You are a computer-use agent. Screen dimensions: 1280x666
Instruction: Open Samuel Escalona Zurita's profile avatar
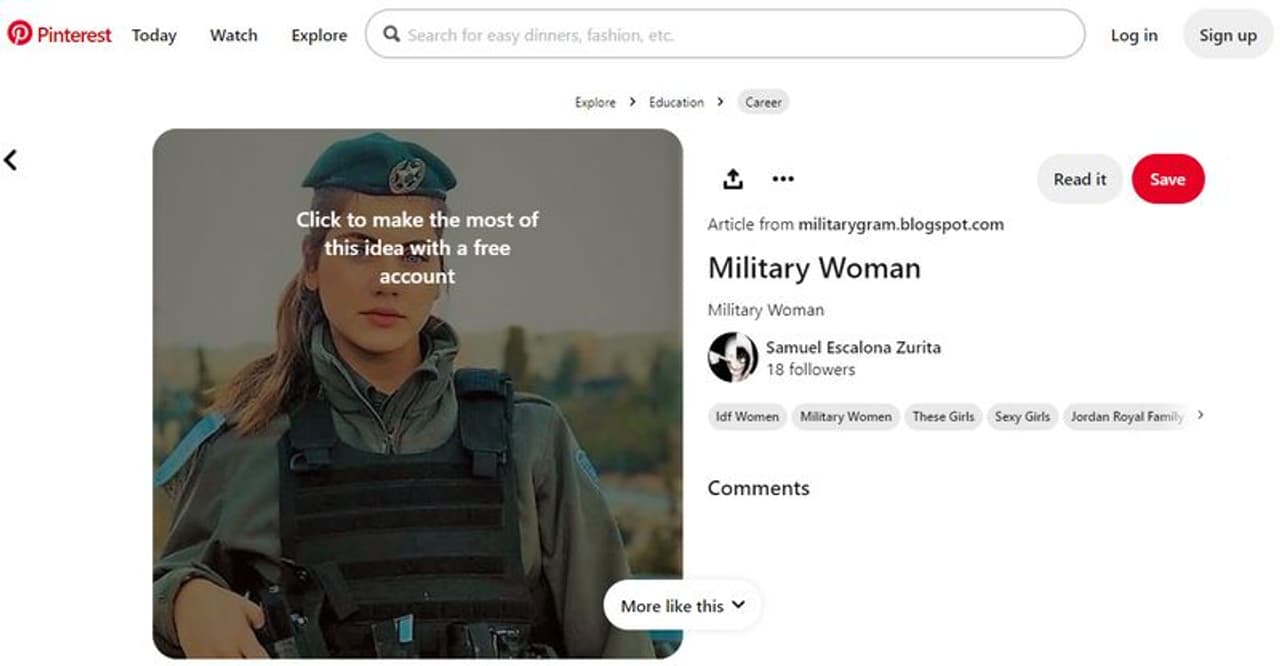pyautogui.click(x=732, y=358)
